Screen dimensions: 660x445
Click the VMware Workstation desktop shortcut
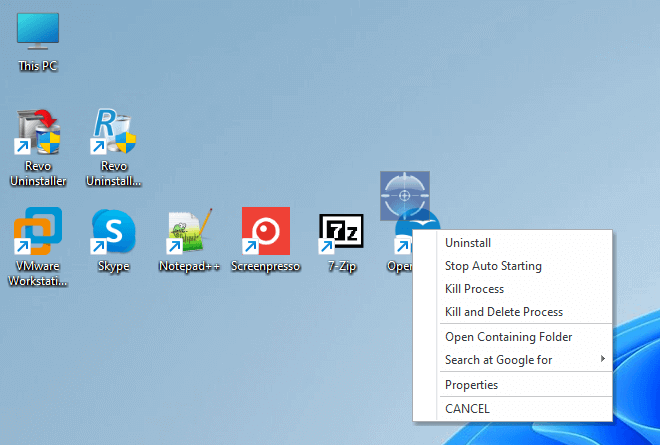point(38,232)
